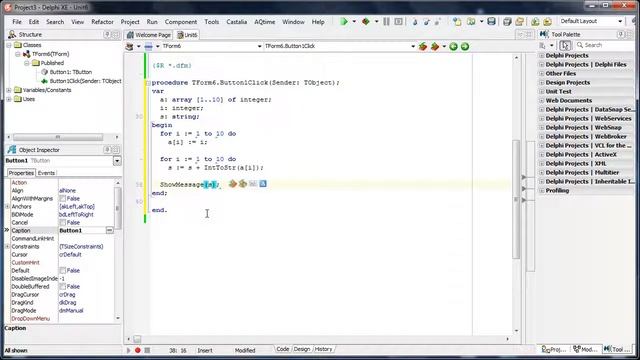
Task: Open the Component menu
Action: point(181,22)
